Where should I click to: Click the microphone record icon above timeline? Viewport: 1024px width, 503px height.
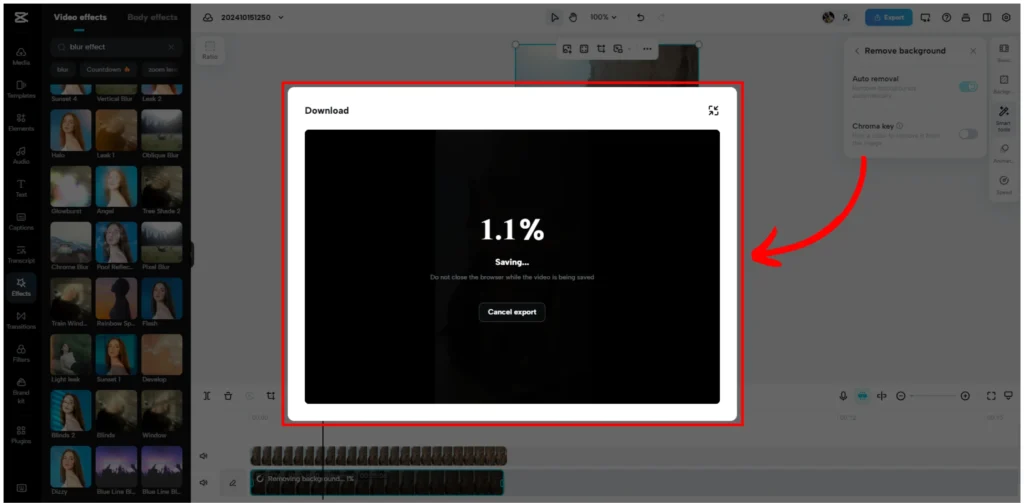(843, 396)
